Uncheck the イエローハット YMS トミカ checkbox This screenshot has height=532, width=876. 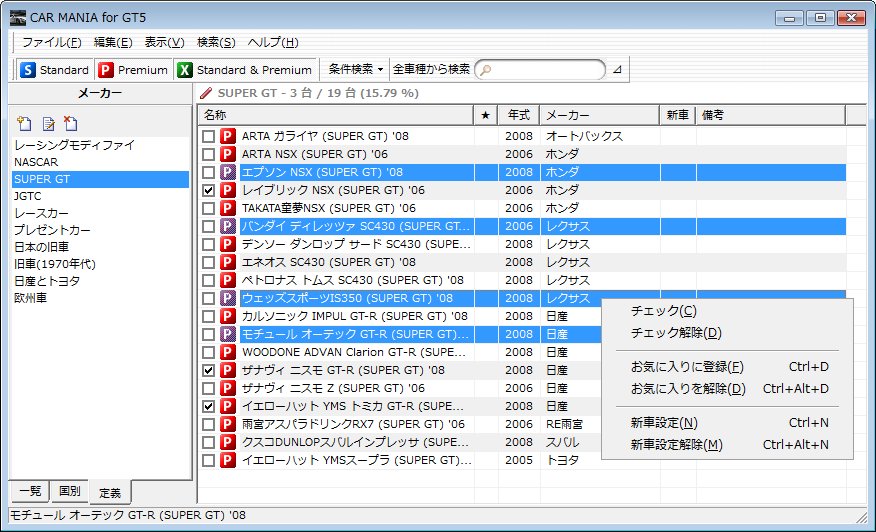(208, 406)
